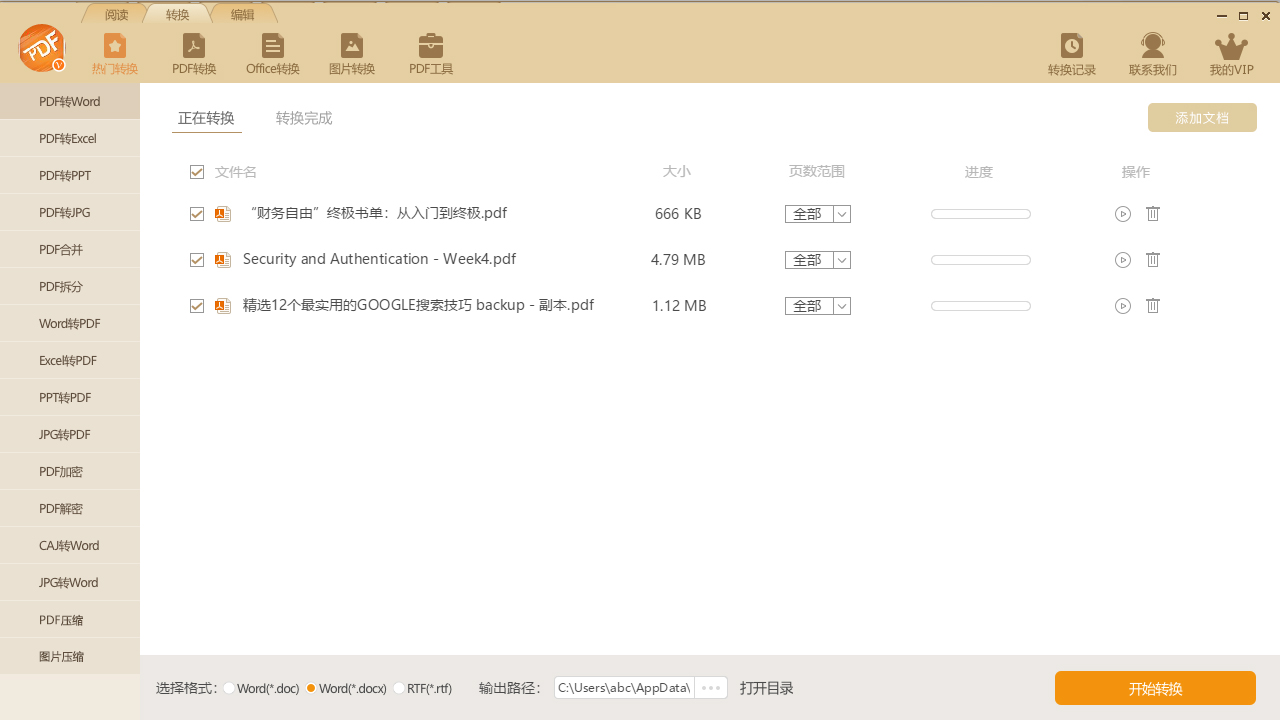This screenshot has width=1280, height=720.
Task: Open the 热门转换 star icon category
Action: pyautogui.click(x=115, y=54)
